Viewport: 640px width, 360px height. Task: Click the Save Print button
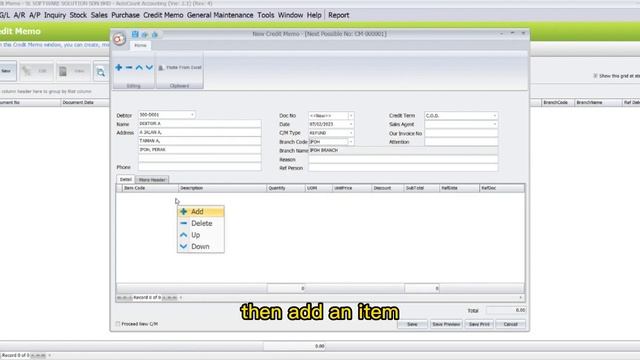click(479, 324)
